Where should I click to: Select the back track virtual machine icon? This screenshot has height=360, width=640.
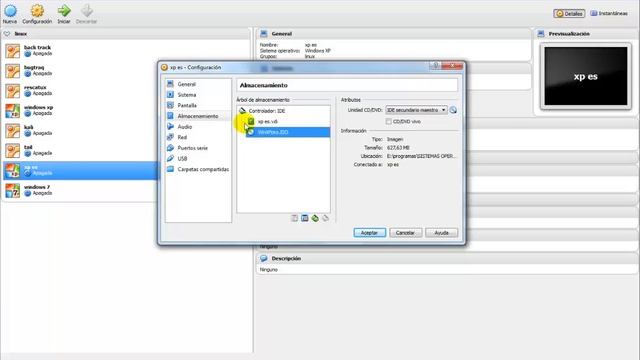click(x=12, y=51)
